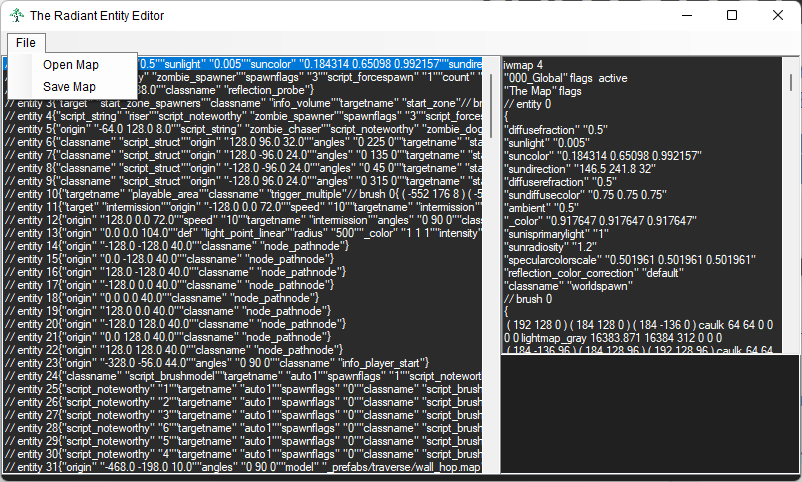The image size is (802, 482).
Task: Select entity 29 script_noteworthy 5 row
Action: (243, 441)
